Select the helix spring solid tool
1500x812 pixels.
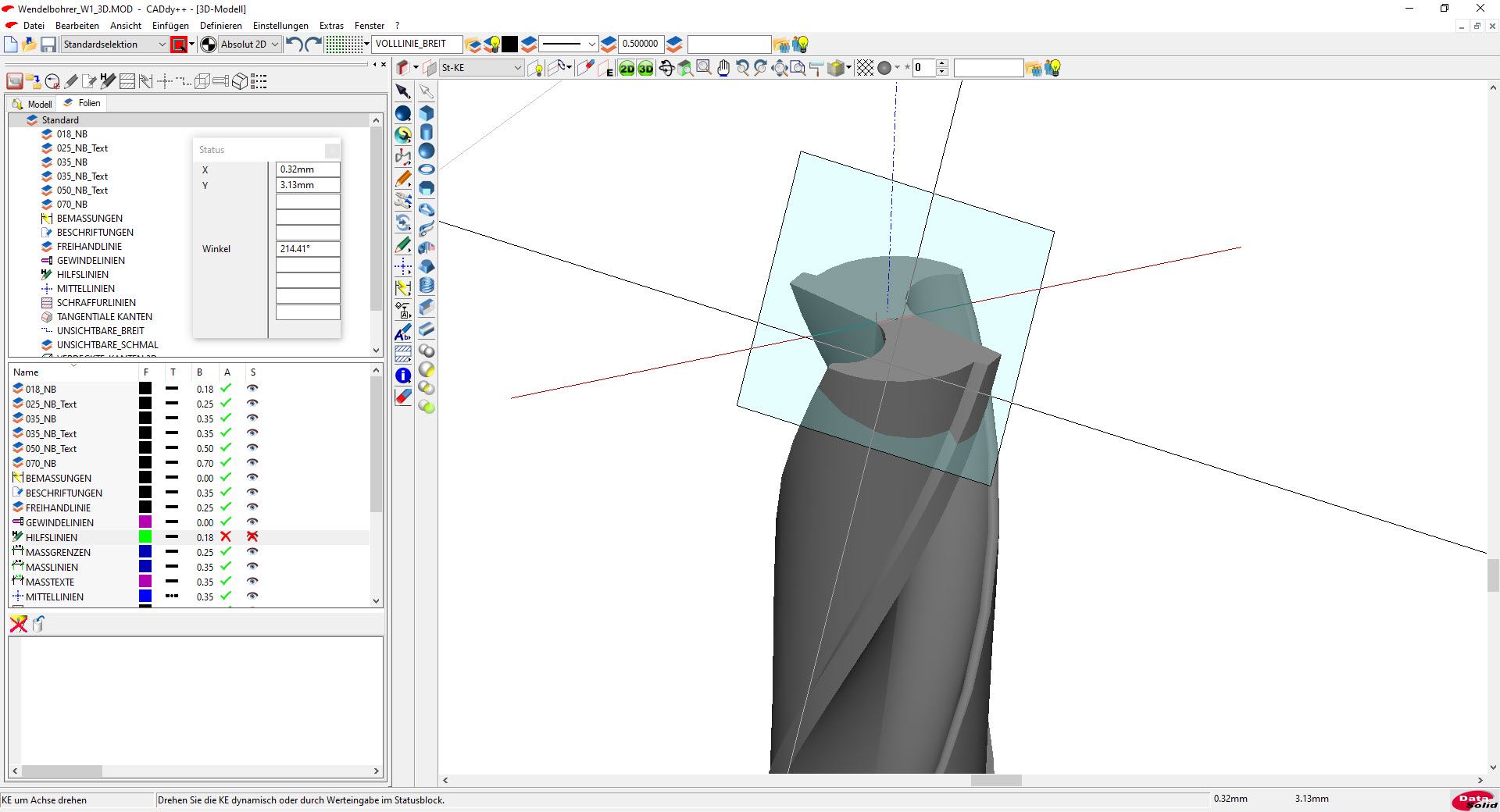(x=427, y=286)
